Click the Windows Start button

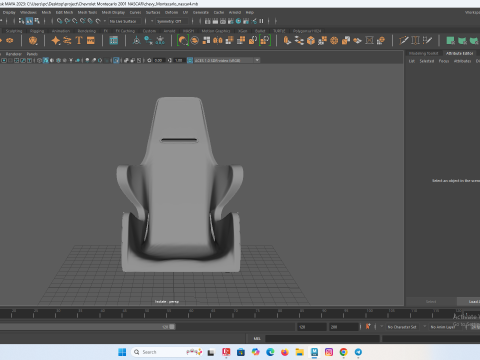(122, 352)
